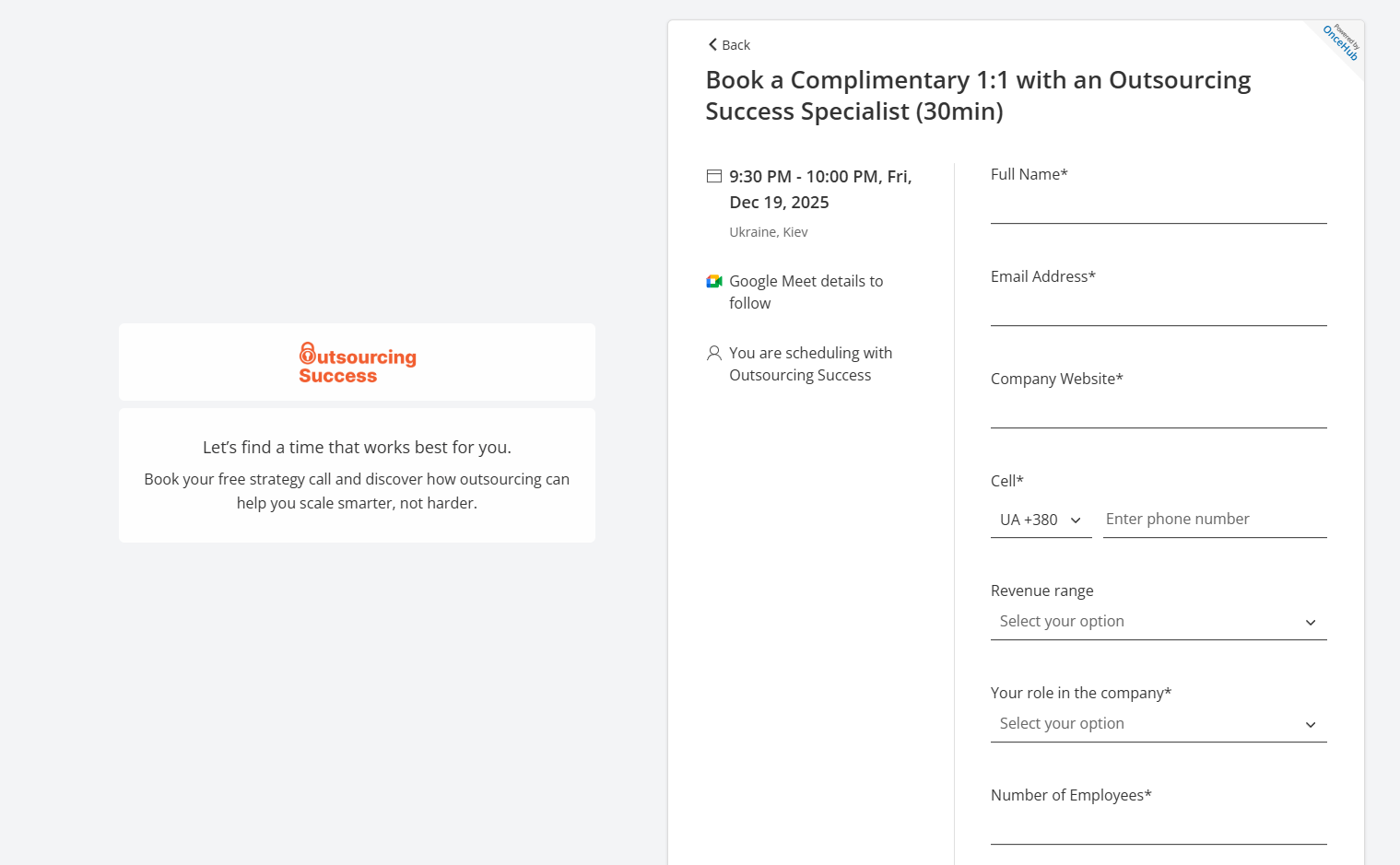Click the calendar icon beside the booking time
The height and width of the screenshot is (865, 1400).
[x=714, y=176]
